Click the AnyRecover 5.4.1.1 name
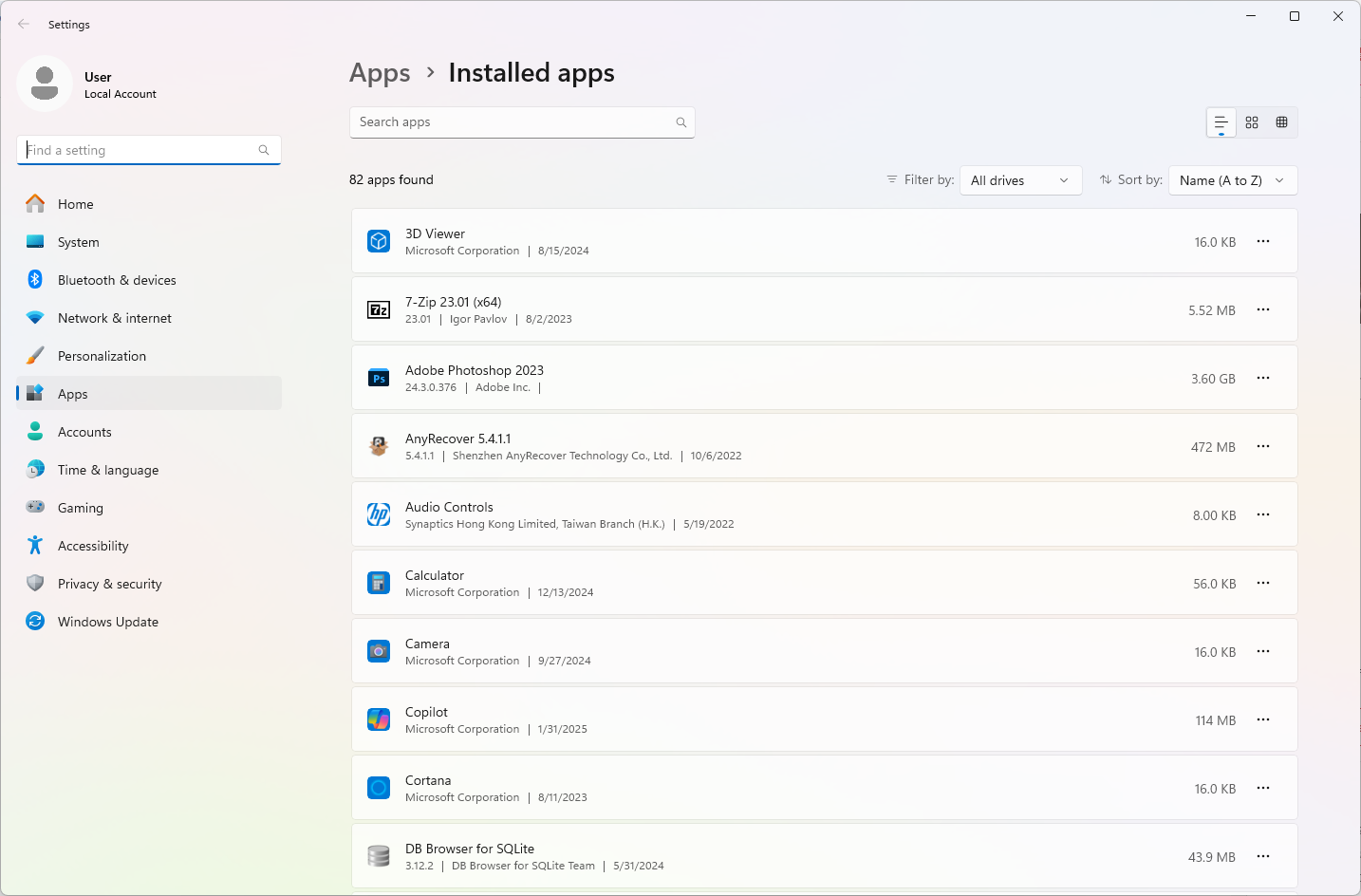The height and width of the screenshot is (896, 1361). (x=458, y=439)
